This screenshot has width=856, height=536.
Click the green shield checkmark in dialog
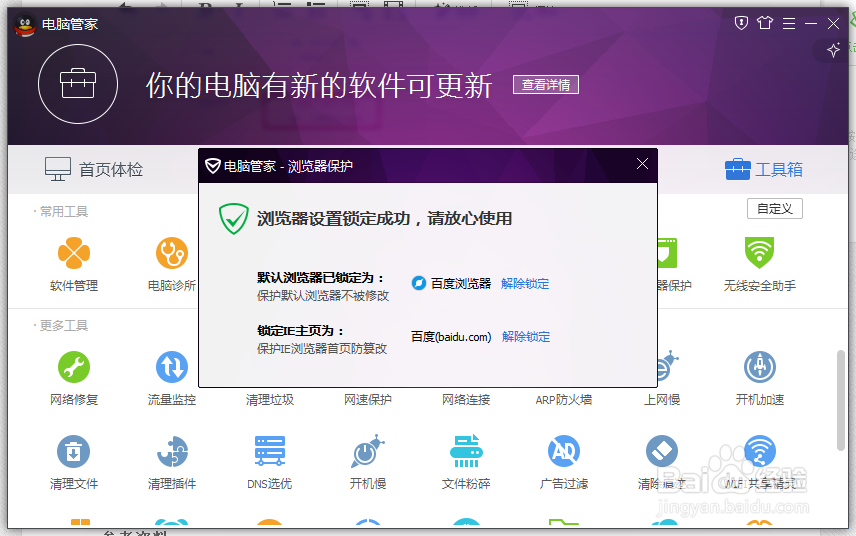pos(234,218)
